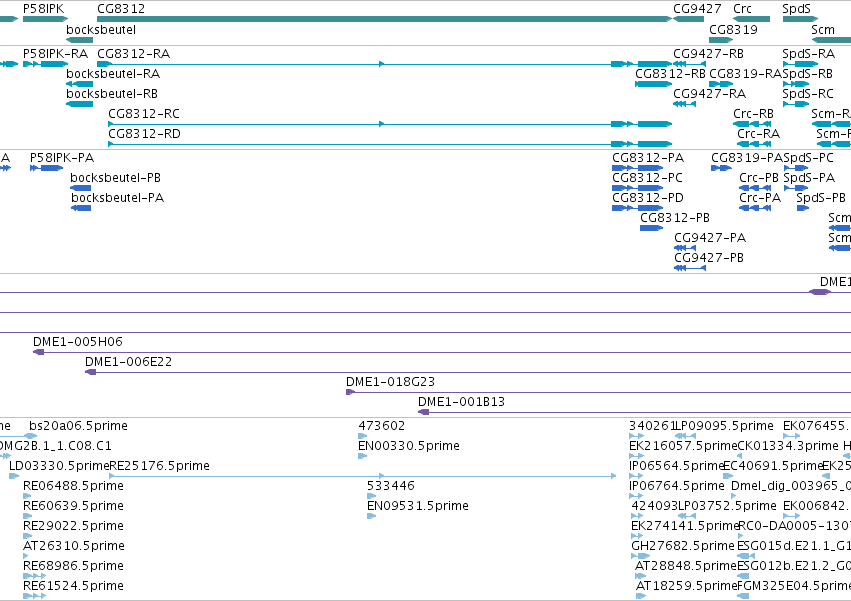
Task: Click the Crc-RB transcript label
Action: click(x=753, y=114)
